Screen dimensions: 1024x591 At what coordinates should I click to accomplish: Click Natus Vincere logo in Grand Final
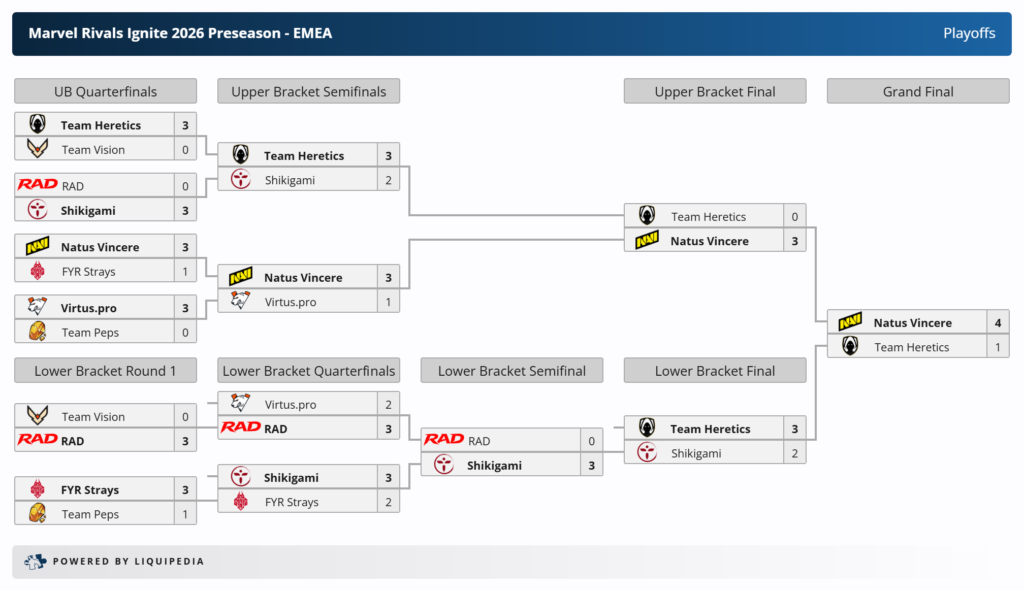(850, 322)
